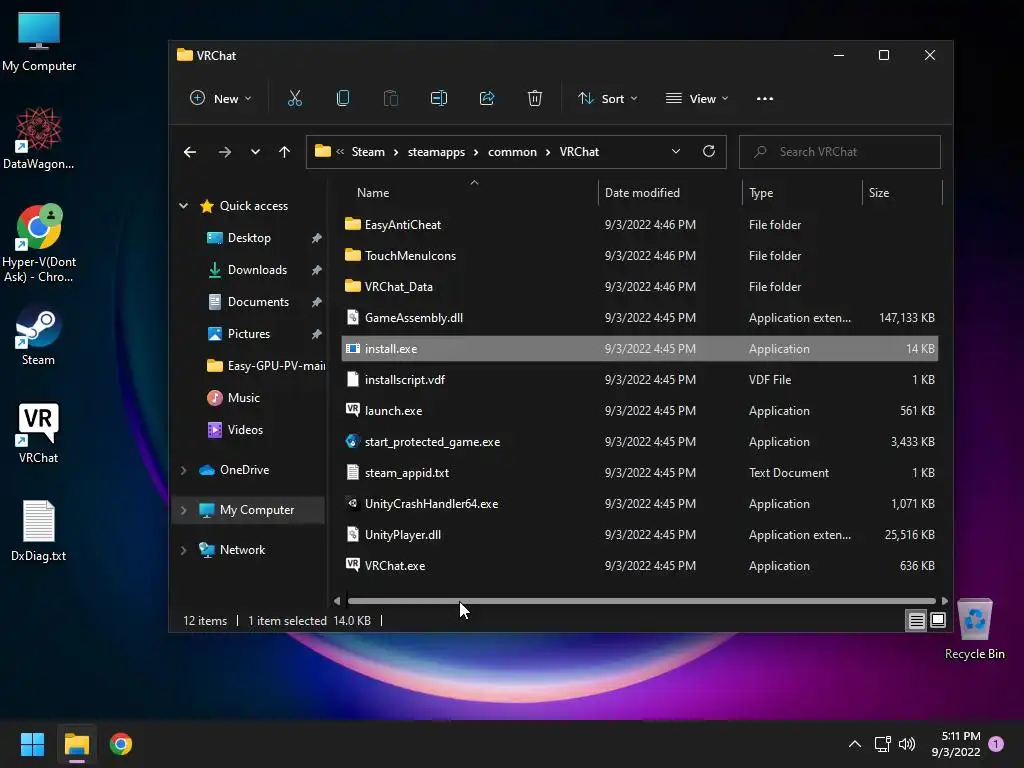Image resolution: width=1024 pixels, height=768 pixels.
Task: Select the Recycle Bin icon
Action: 974,629
